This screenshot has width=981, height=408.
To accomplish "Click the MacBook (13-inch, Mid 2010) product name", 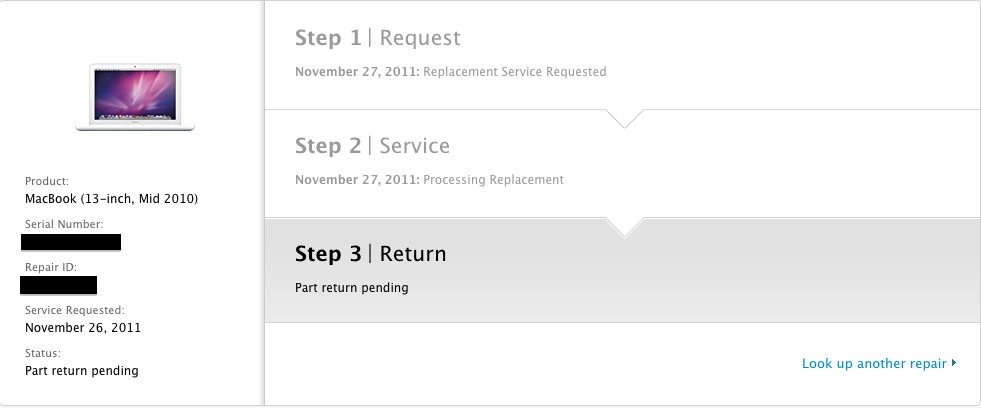I will (111, 199).
